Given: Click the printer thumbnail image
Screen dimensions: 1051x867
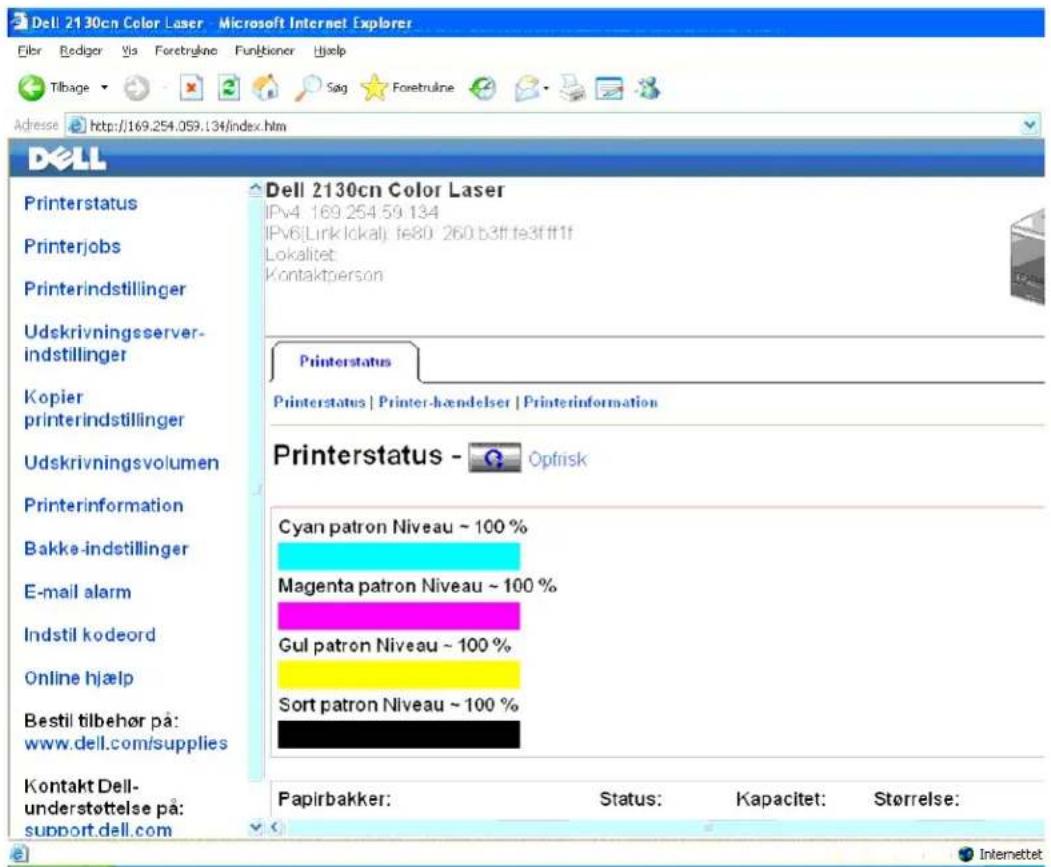Looking at the screenshot, I should pos(1027,256).
